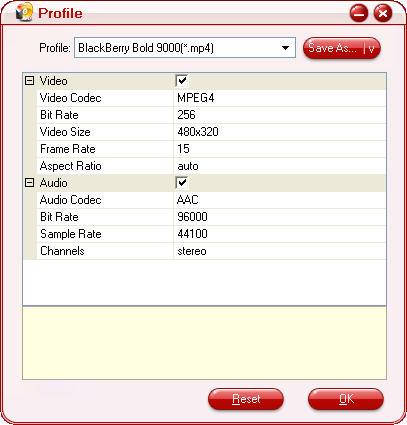Image resolution: width=407 pixels, height=425 pixels.
Task: Click the Channels label
Action: point(62,251)
